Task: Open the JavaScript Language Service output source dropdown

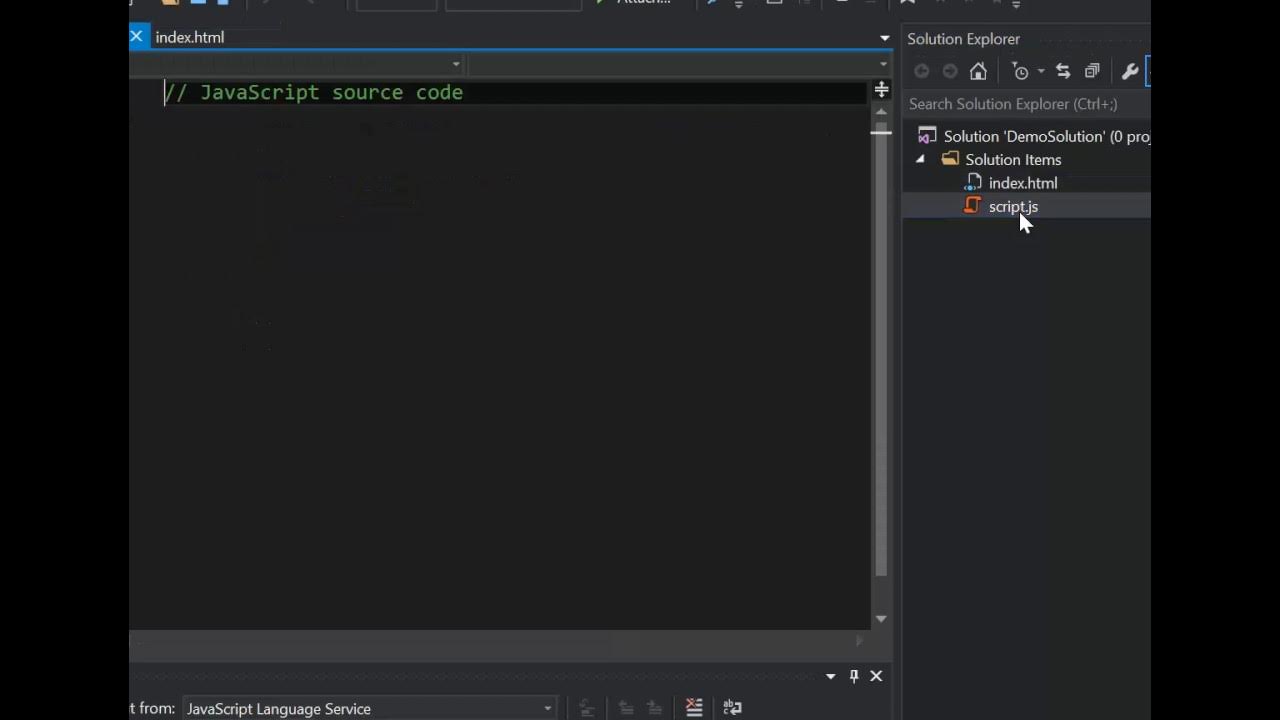Action: coord(370,708)
